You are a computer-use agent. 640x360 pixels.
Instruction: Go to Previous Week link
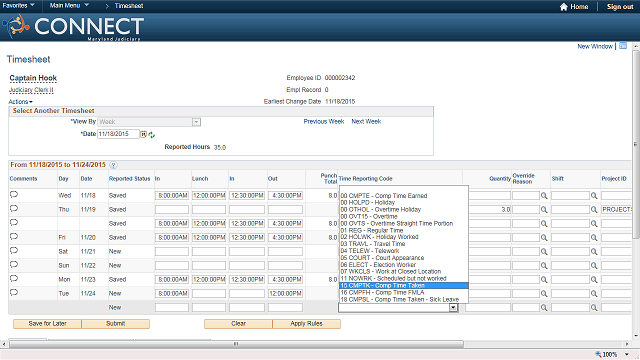click(324, 122)
